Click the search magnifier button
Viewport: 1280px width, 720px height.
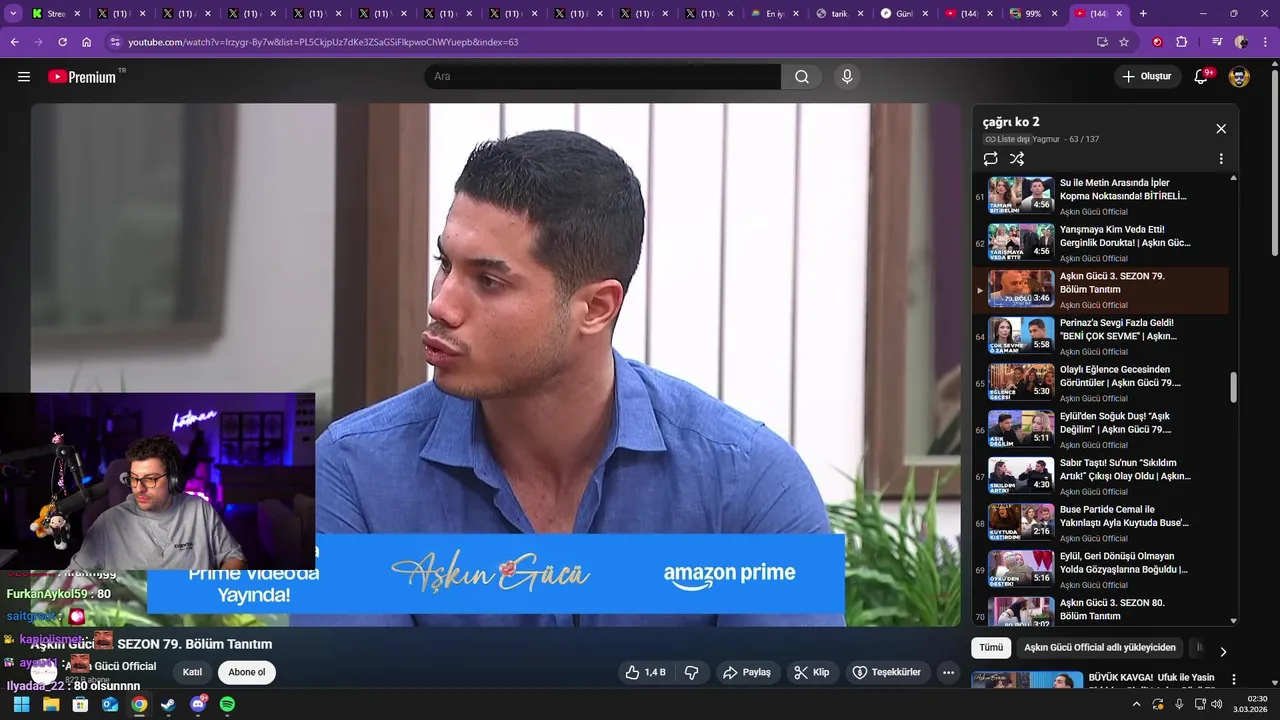802,77
